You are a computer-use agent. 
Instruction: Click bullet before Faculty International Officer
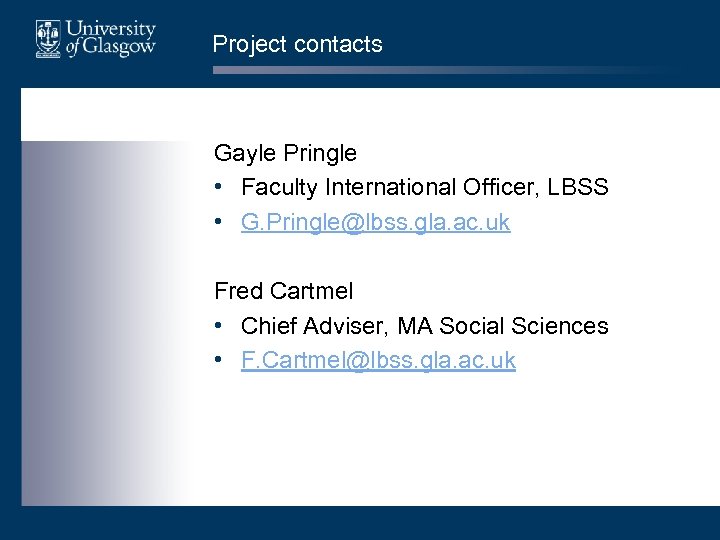coord(219,188)
